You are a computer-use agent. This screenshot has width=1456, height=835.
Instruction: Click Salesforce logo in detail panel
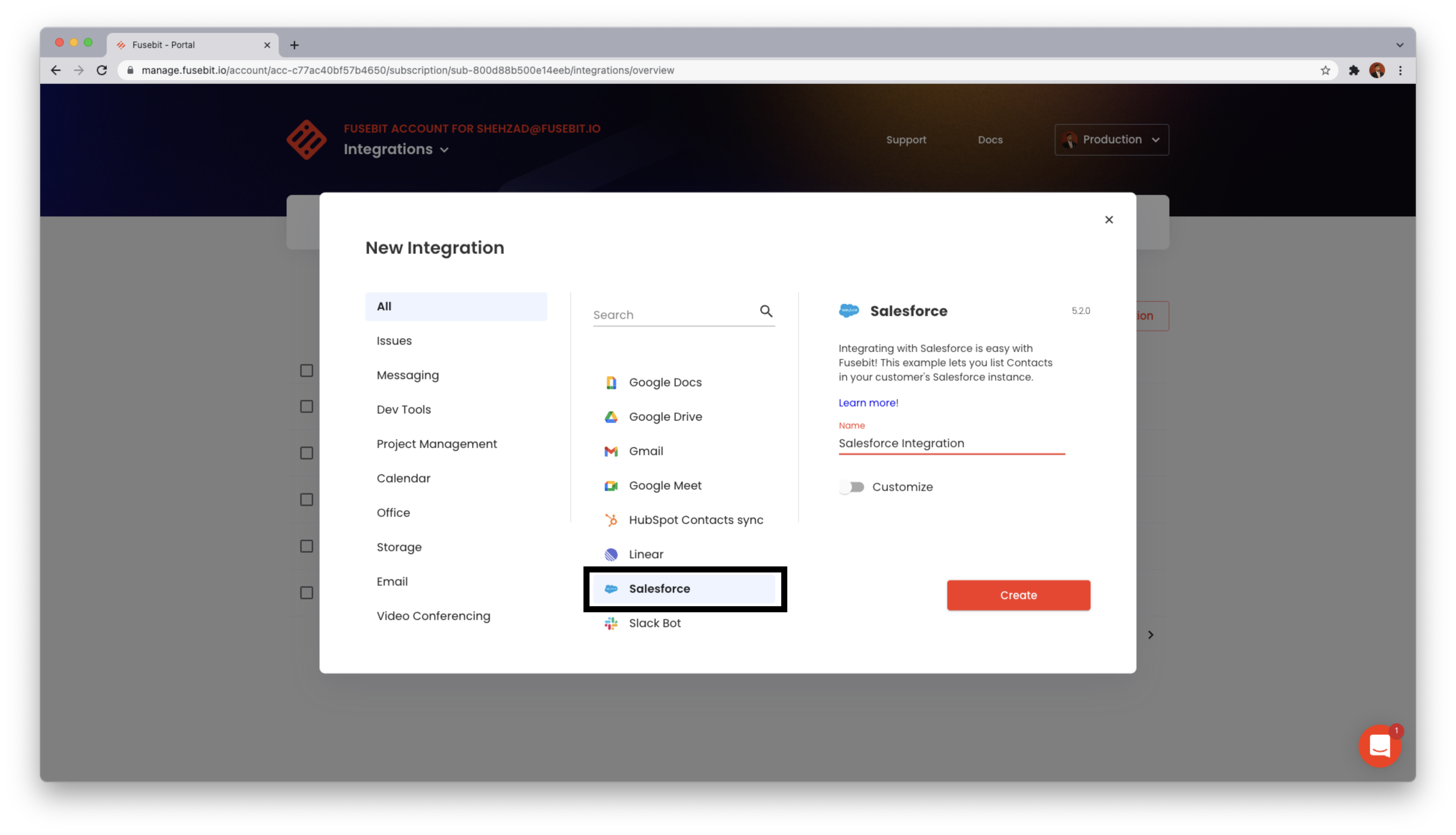pos(849,311)
